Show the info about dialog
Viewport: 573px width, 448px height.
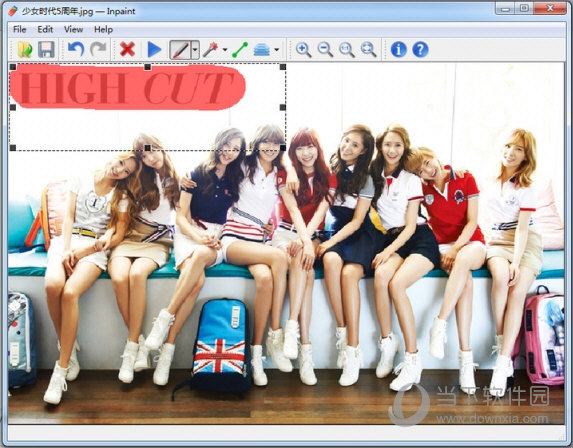click(398, 49)
